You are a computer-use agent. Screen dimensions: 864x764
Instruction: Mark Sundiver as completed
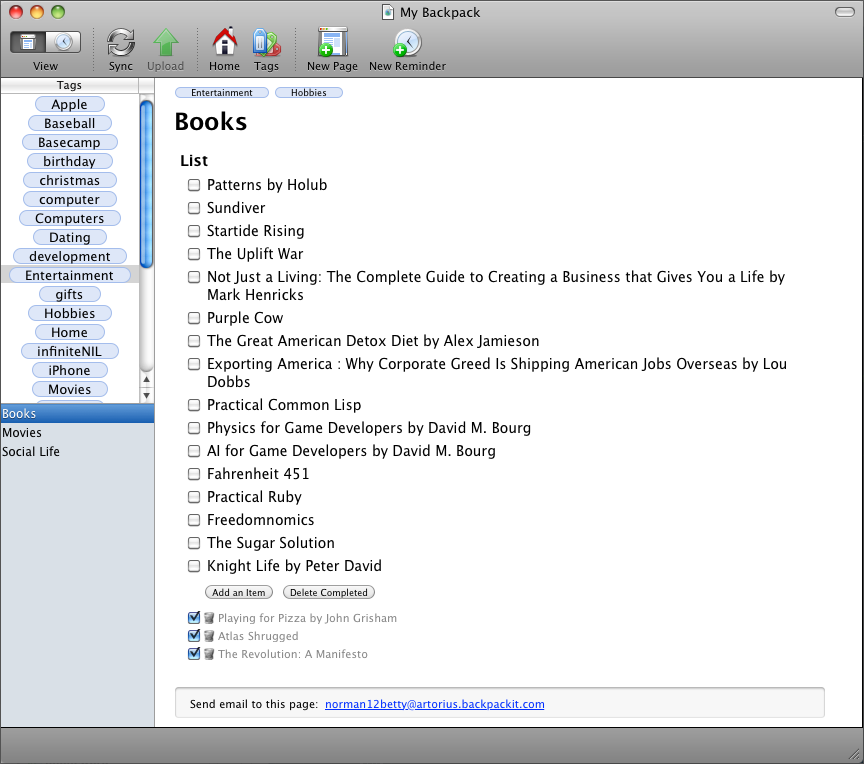194,208
